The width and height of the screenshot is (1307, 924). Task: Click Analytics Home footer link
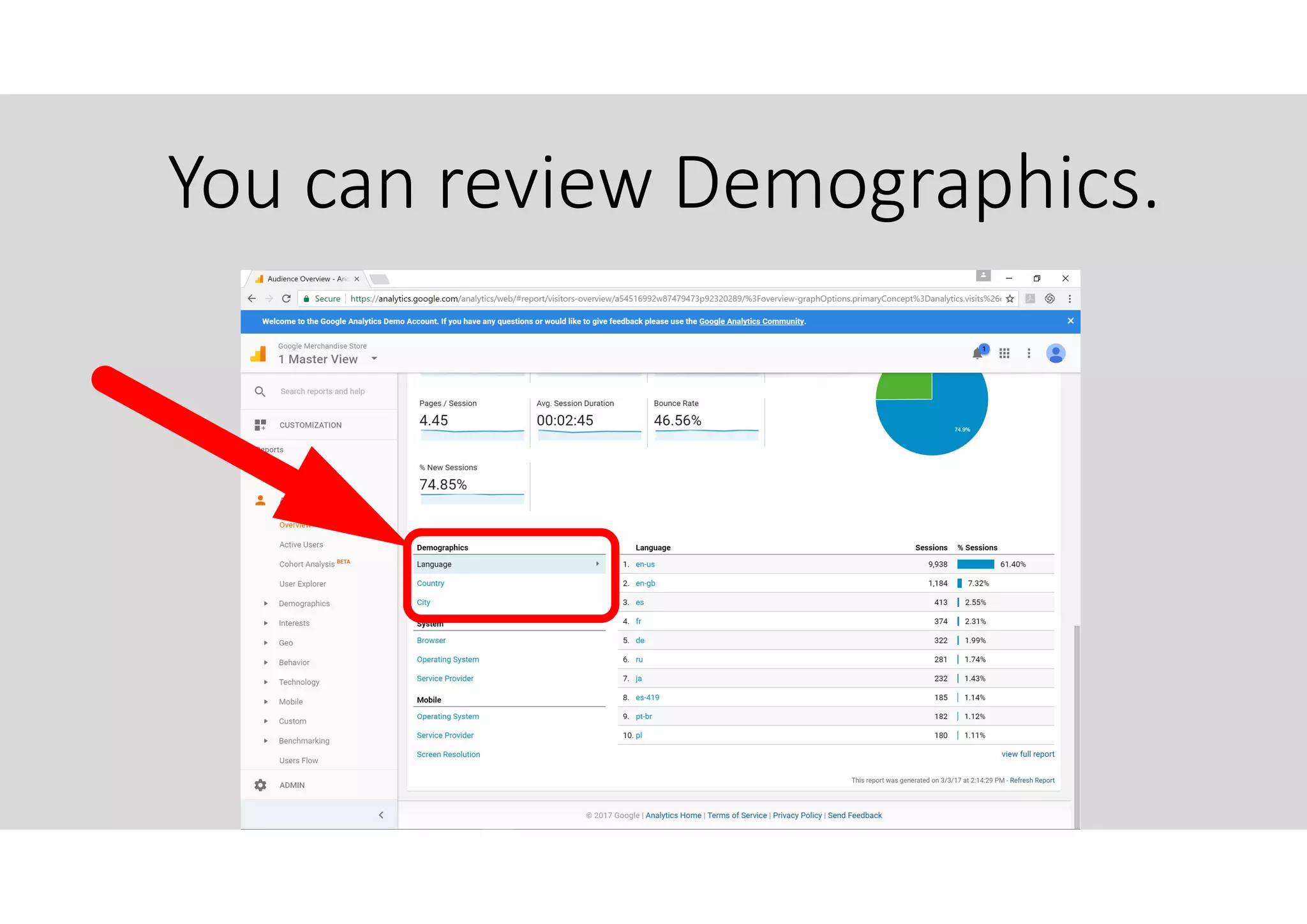(x=673, y=816)
